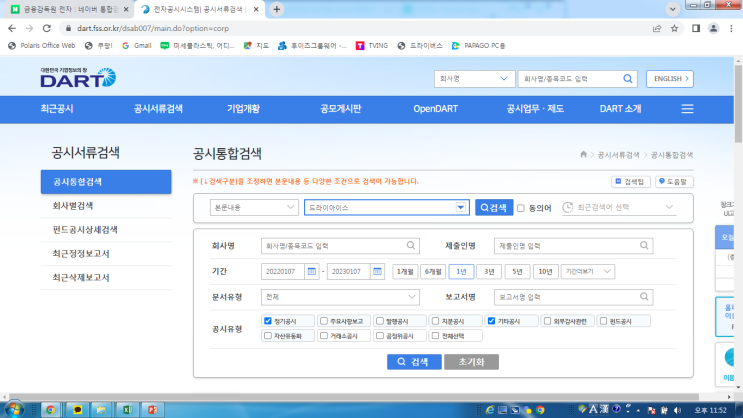Click 도움말 button
Image resolution: width=743 pixels, height=418 pixels.
(674, 182)
